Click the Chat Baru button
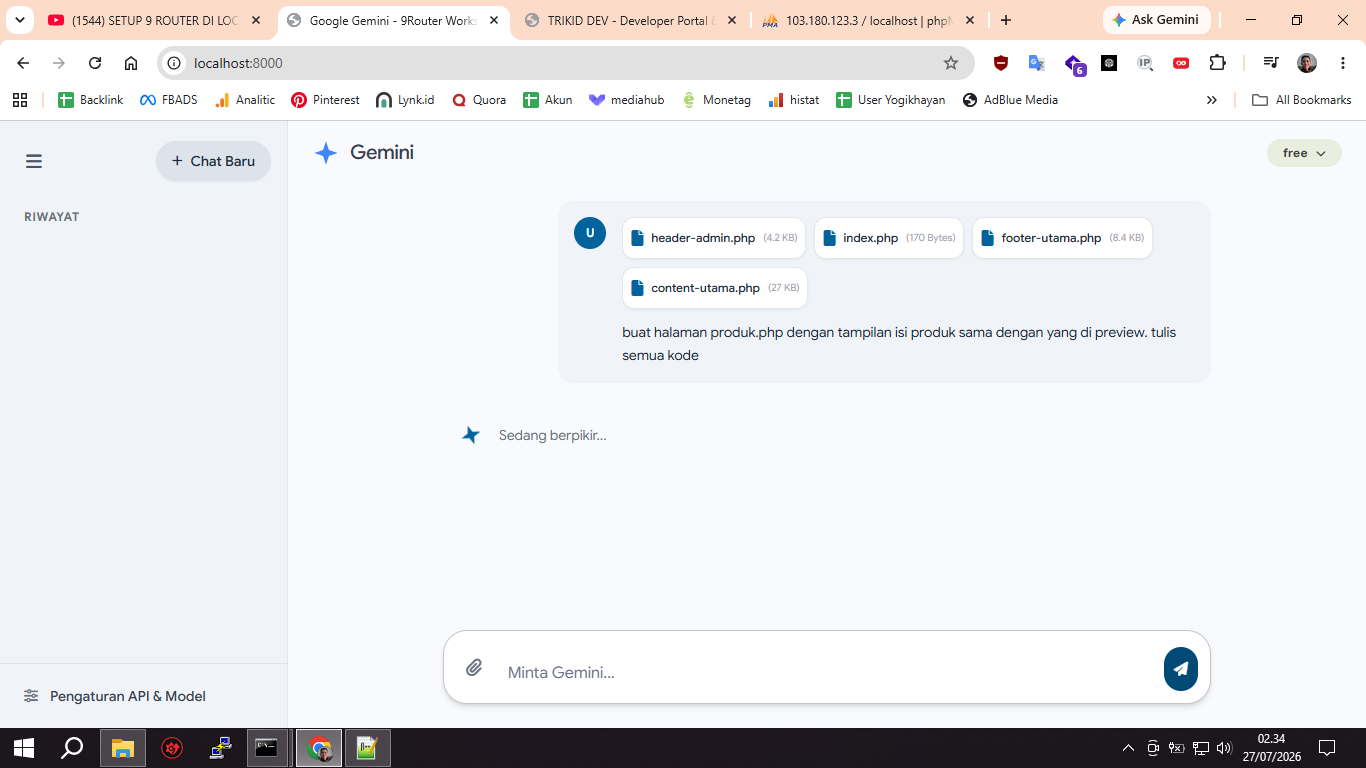This screenshot has width=1366, height=768. pyautogui.click(x=213, y=161)
